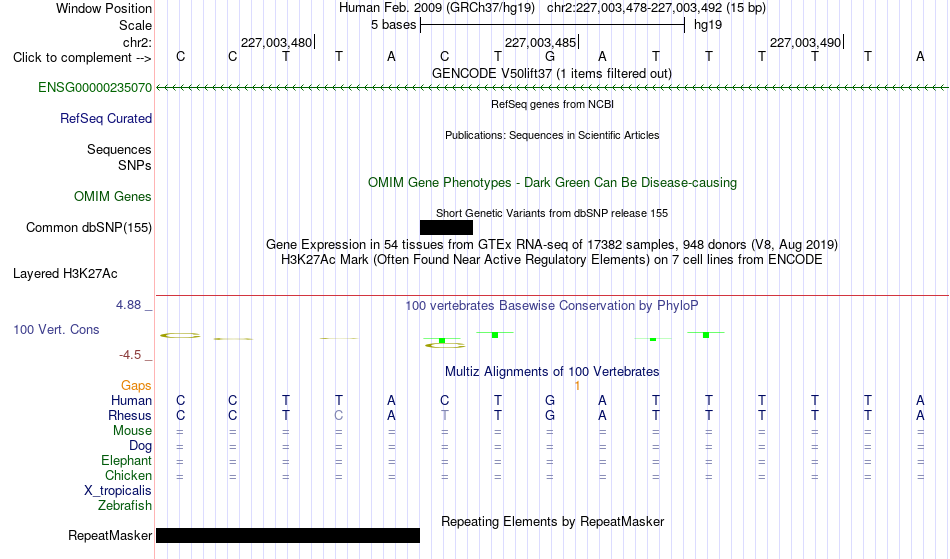Click the 227,003,480 position marker
Viewport: 950px width, 559px height.
click(x=277, y=42)
